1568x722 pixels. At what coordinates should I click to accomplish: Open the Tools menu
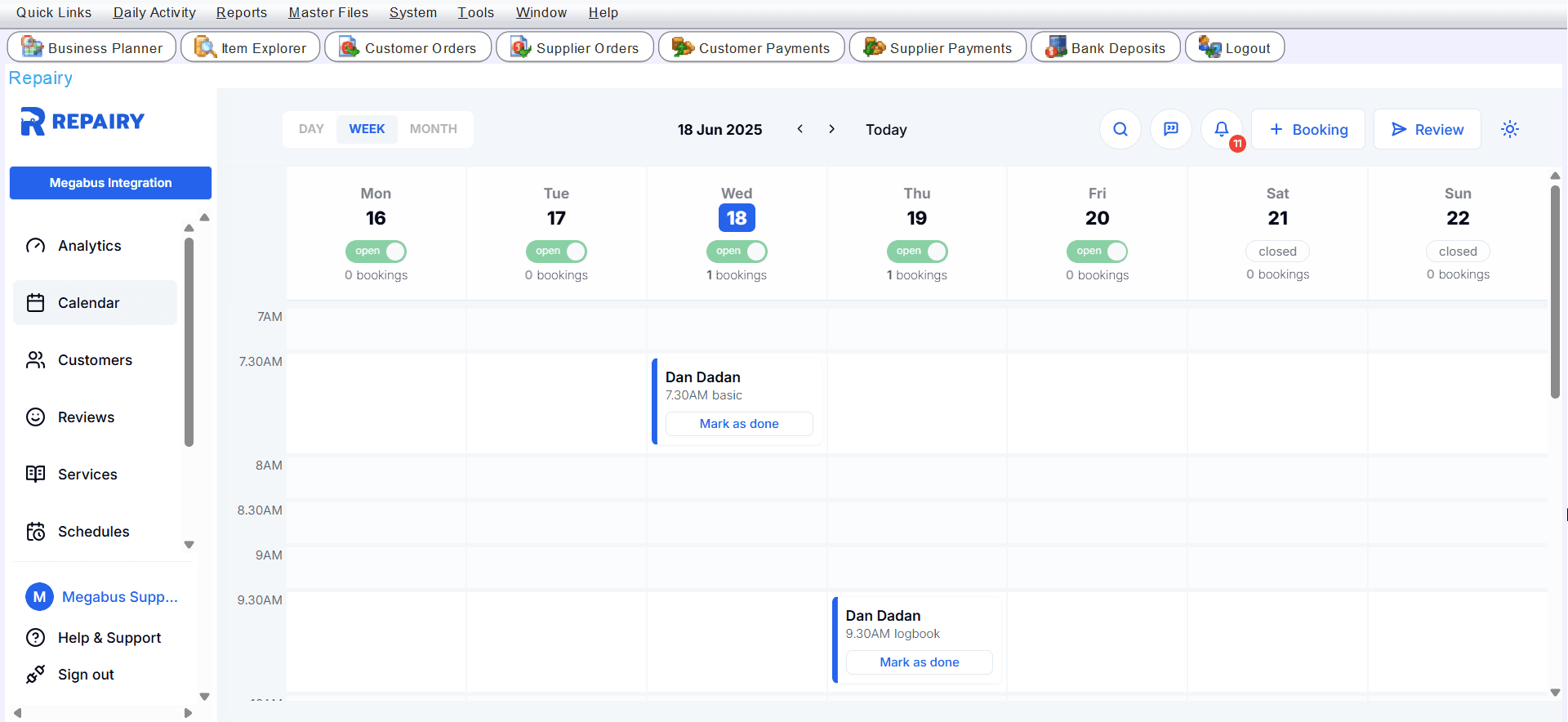click(x=475, y=12)
